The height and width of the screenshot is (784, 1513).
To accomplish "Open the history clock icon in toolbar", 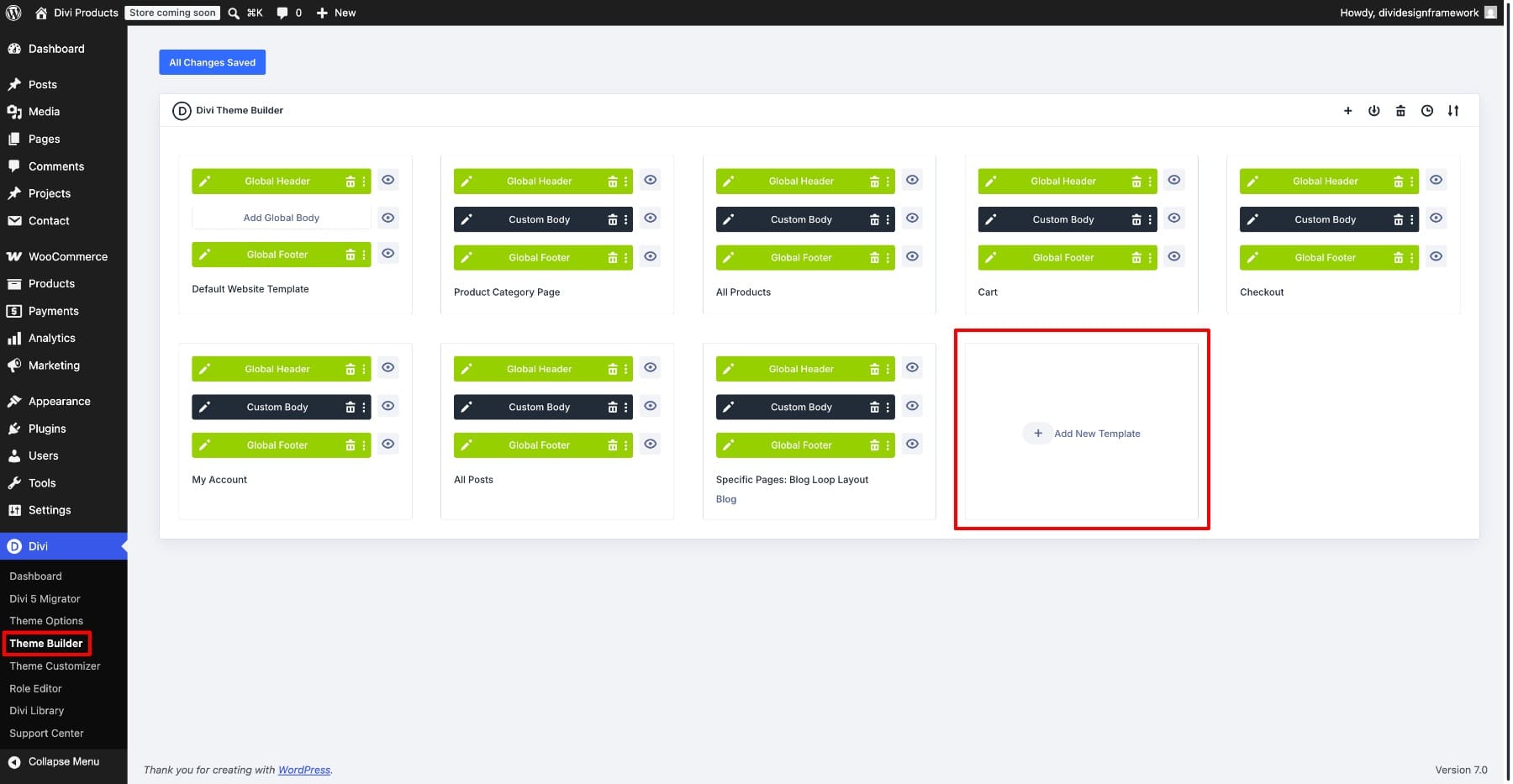I will 1427,111.
